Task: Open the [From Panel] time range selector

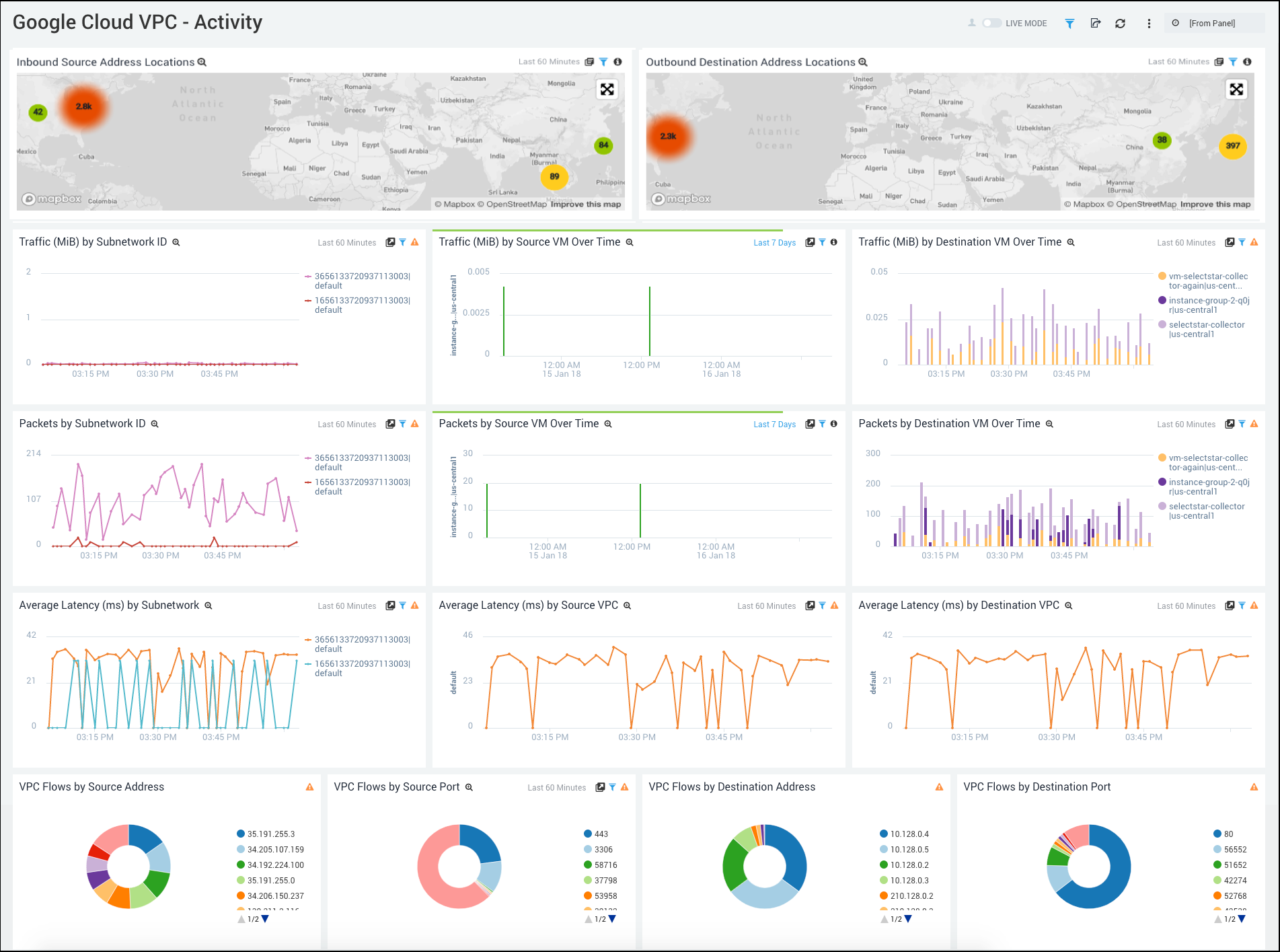Action: (1213, 22)
